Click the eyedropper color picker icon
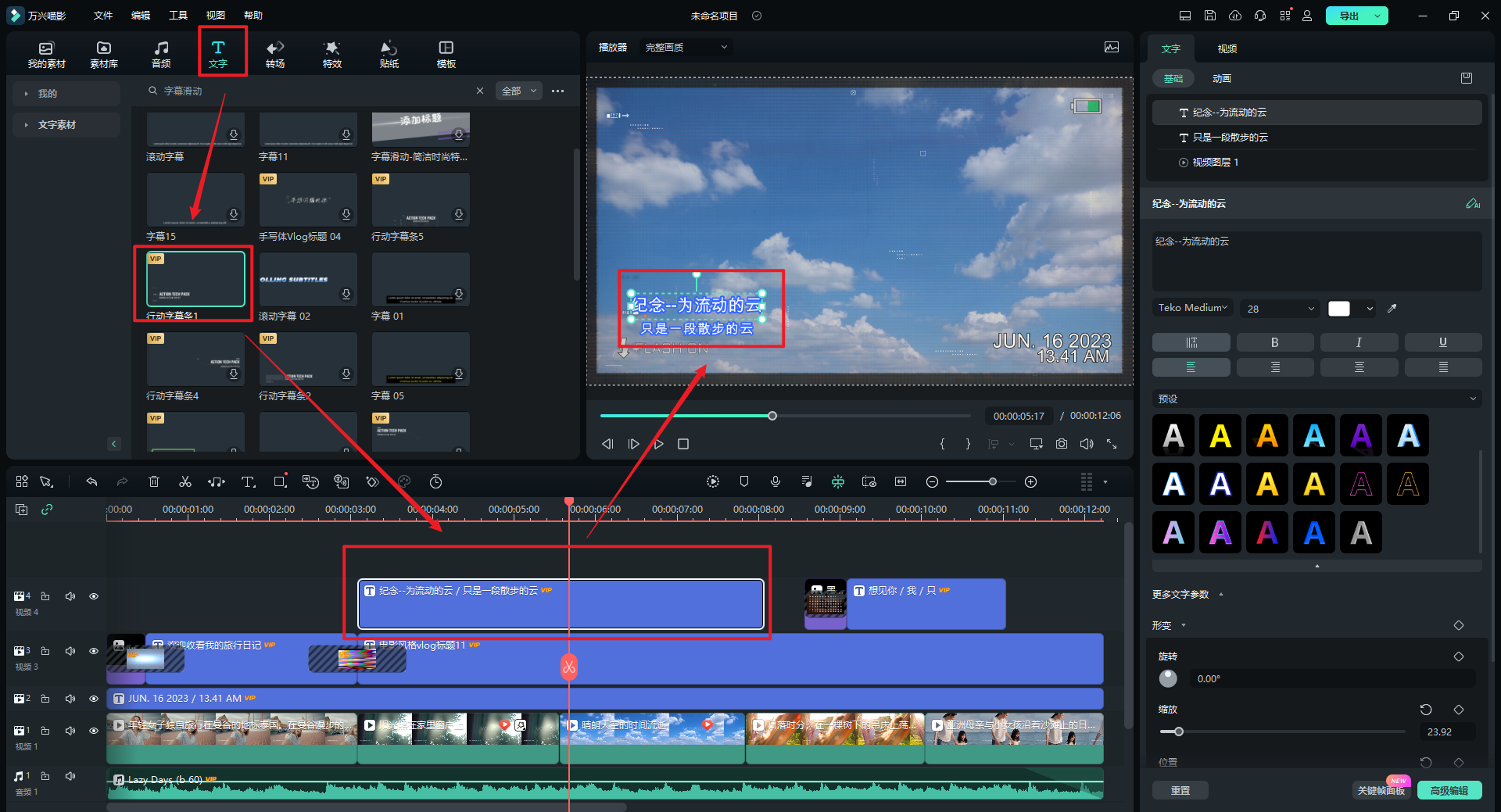This screenshot has height=812, width=1501. pos(1392,309)
